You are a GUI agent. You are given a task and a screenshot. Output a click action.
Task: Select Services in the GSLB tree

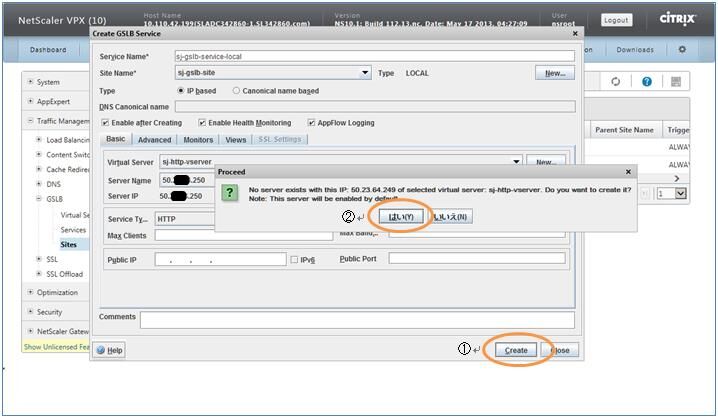click(x=73, y=229)
